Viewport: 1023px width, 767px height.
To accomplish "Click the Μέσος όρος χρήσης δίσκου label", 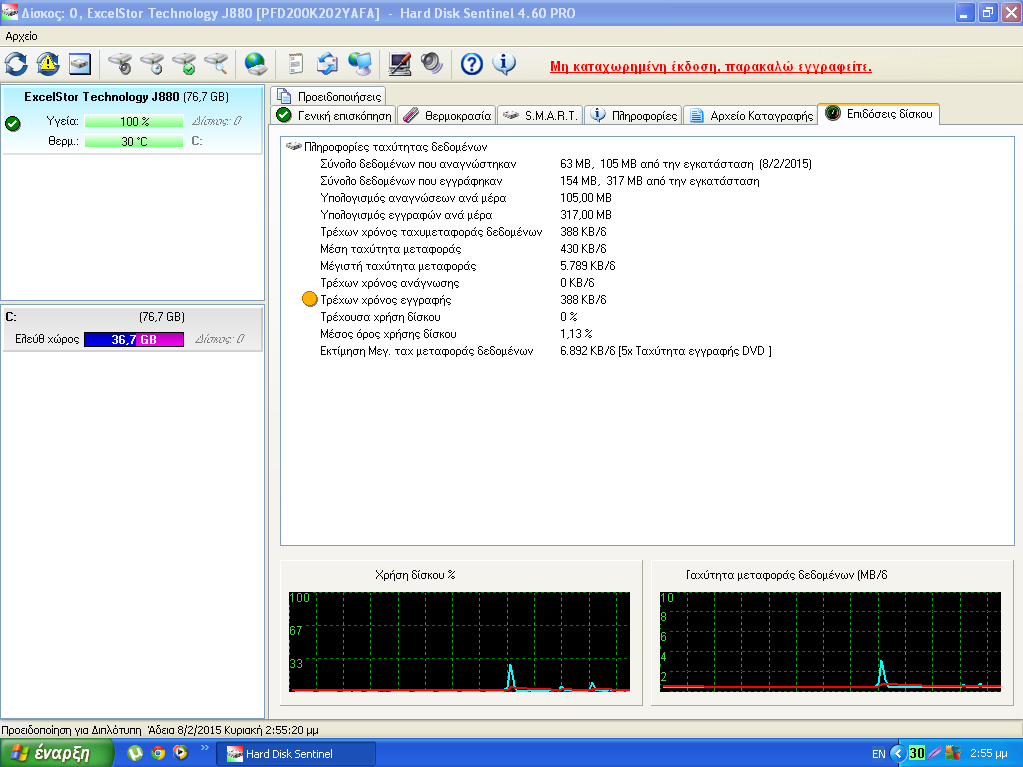I will (x=388, y=334).
